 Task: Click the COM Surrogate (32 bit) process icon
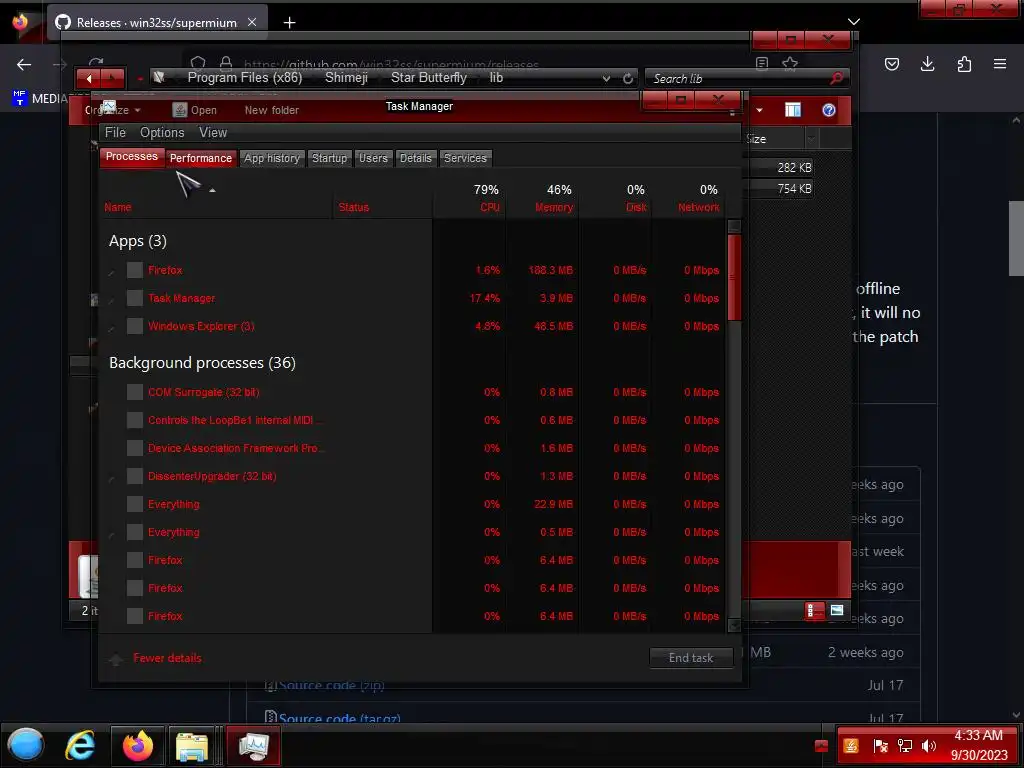pos(135,392)
